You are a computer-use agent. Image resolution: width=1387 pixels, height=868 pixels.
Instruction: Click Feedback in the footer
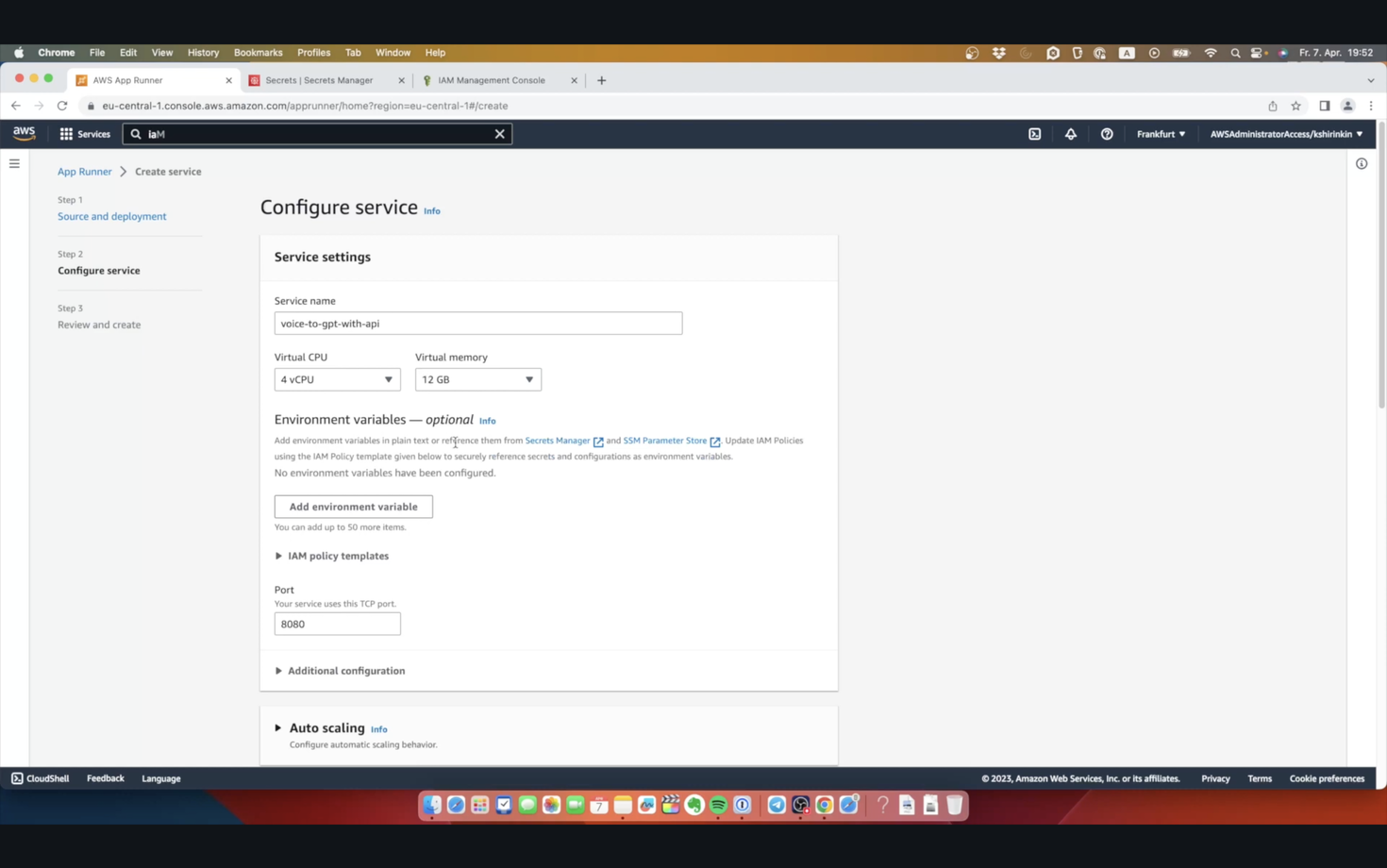[x=106, y=778]
